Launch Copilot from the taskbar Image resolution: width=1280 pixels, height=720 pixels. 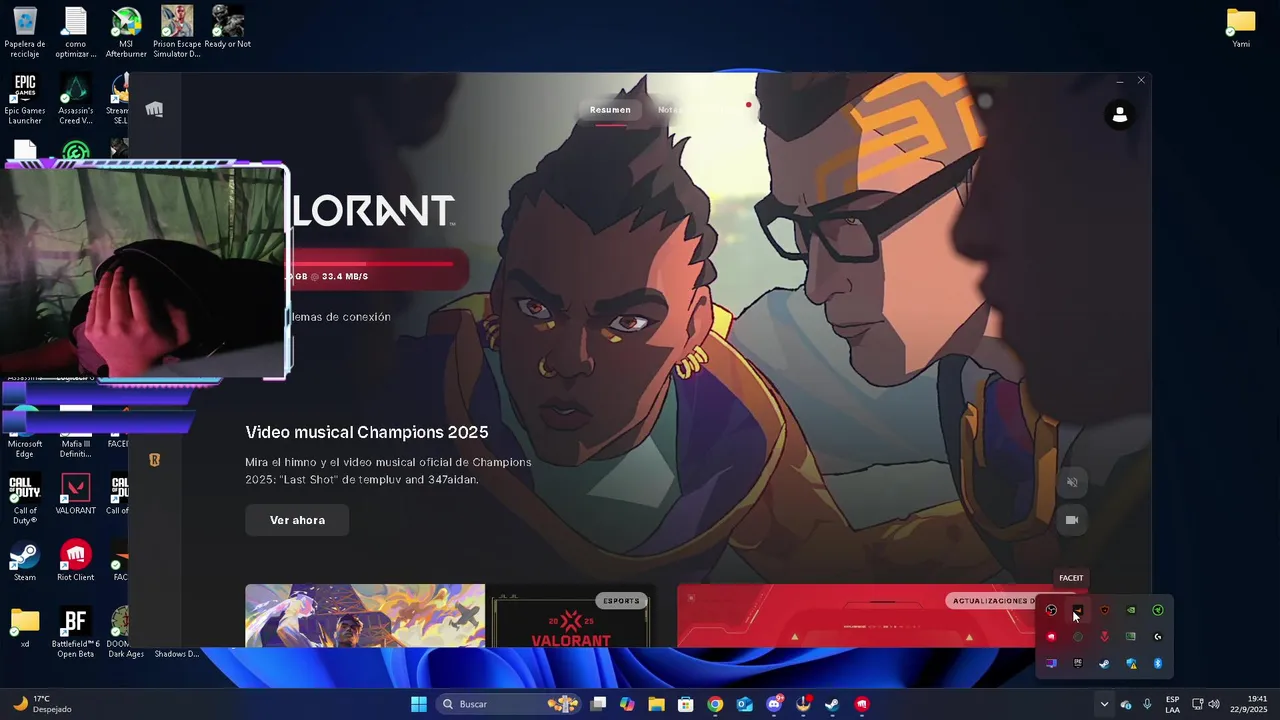[x=627, y=704]
